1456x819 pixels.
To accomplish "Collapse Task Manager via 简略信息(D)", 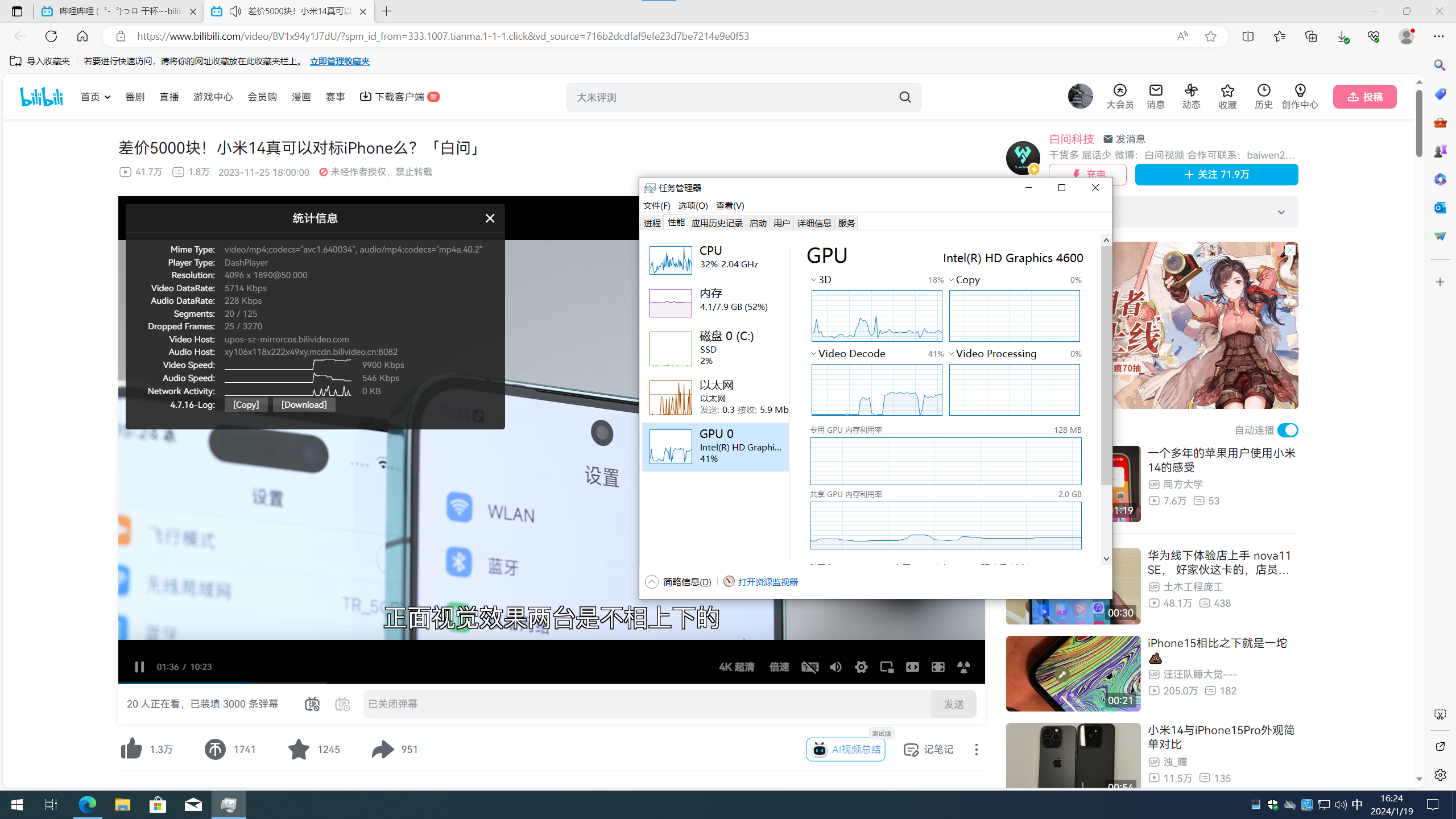I will coord(678,582).
